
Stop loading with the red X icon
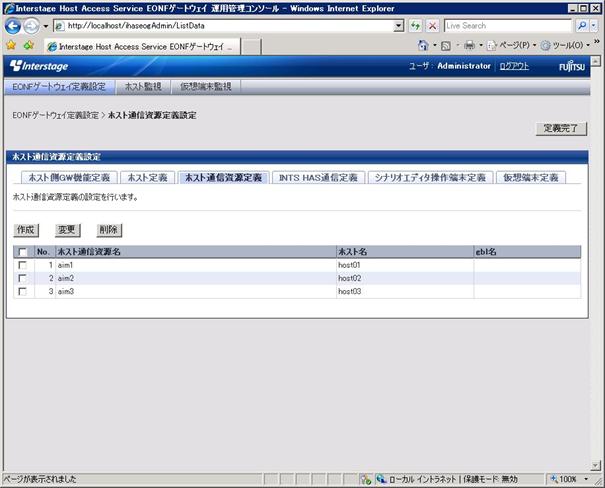click(x=433, y=26)
